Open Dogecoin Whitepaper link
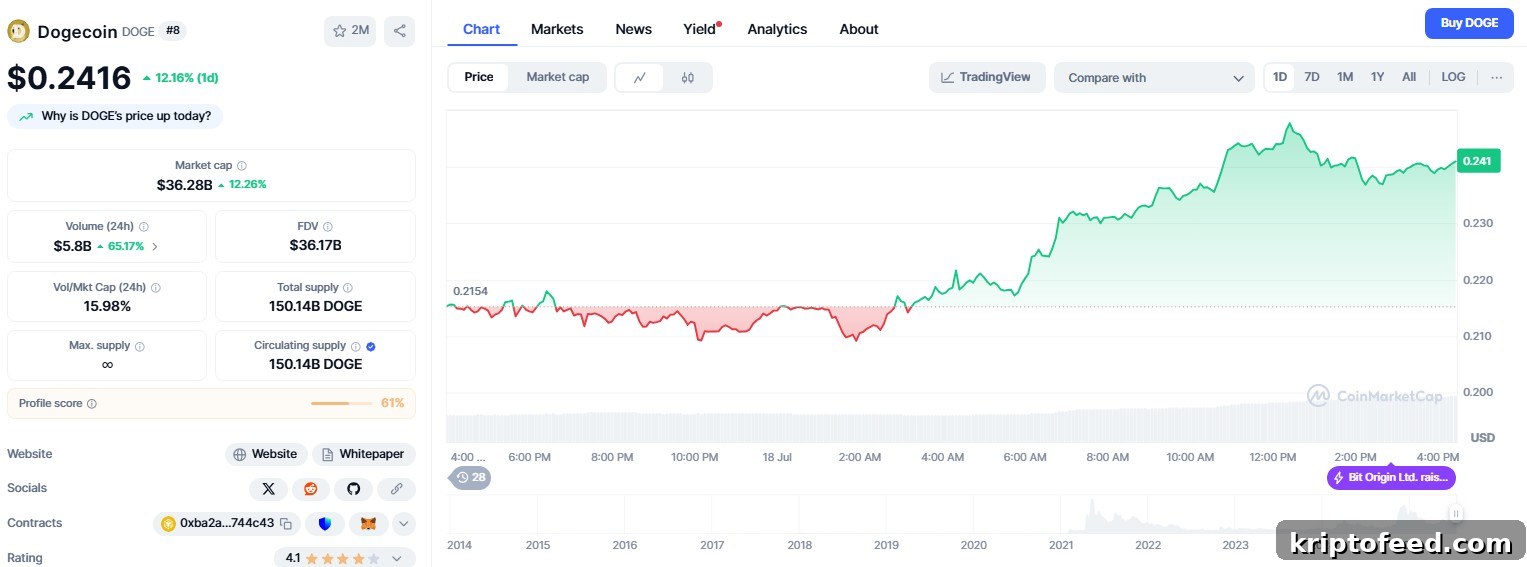This screenshot has width=1527, height=567. click(364, 454)
